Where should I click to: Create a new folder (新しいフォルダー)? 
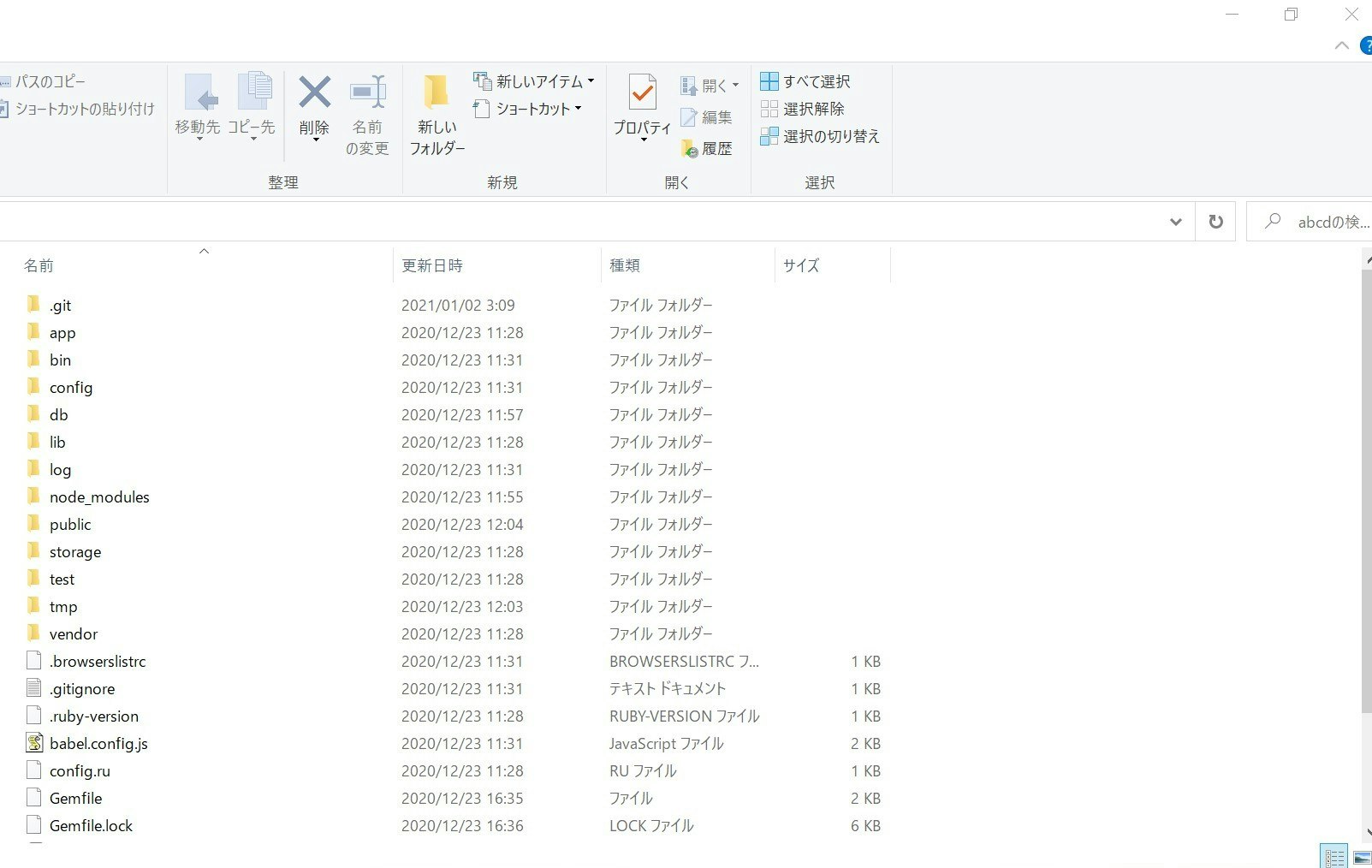437,116
